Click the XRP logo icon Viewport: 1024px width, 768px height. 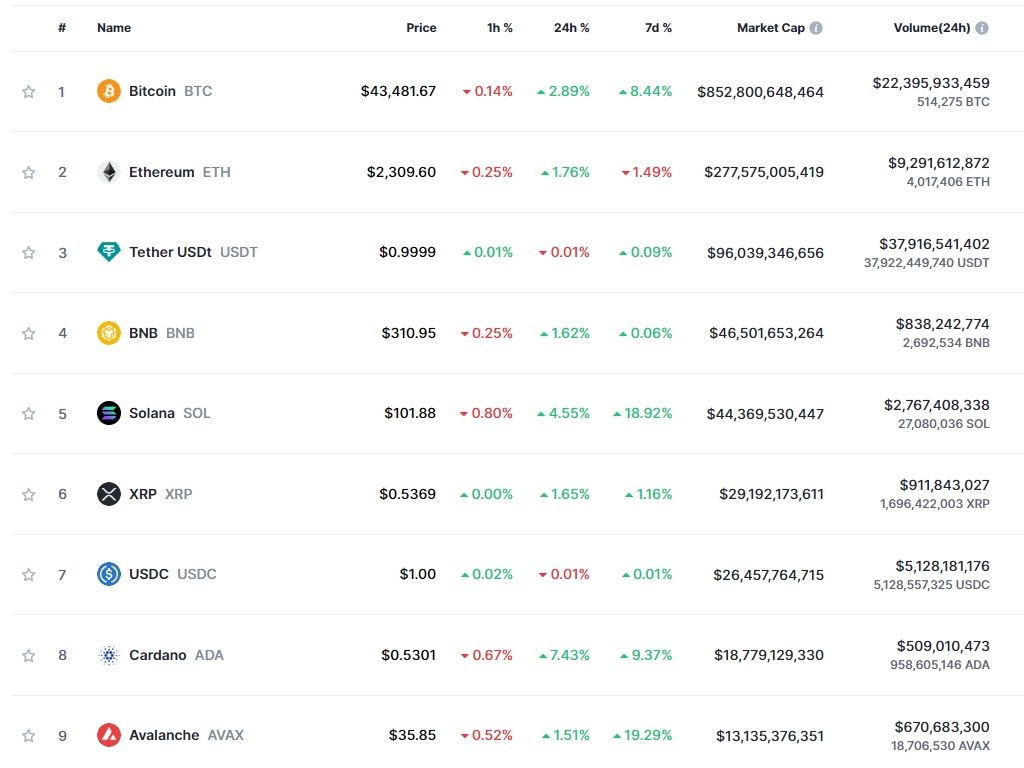[x=108, y=494]
